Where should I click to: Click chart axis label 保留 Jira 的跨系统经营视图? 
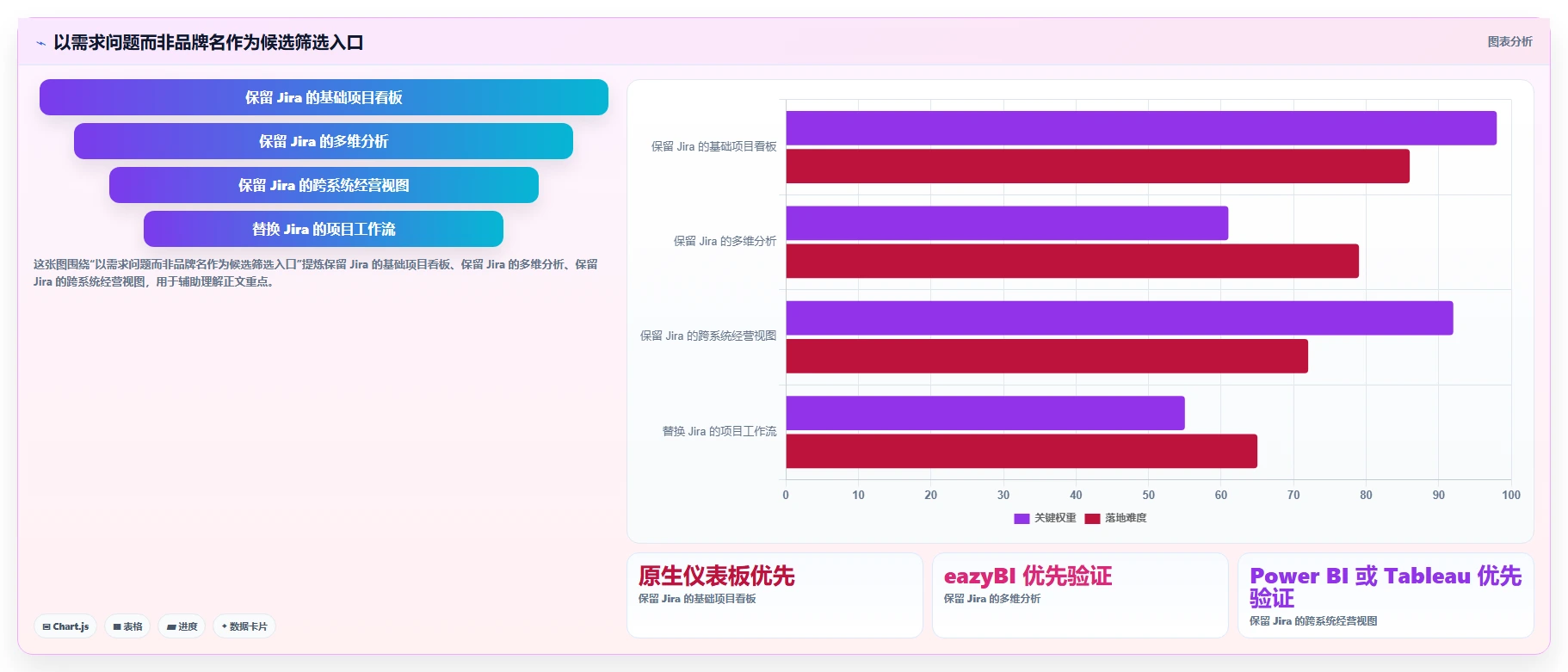tap(708, 336)
